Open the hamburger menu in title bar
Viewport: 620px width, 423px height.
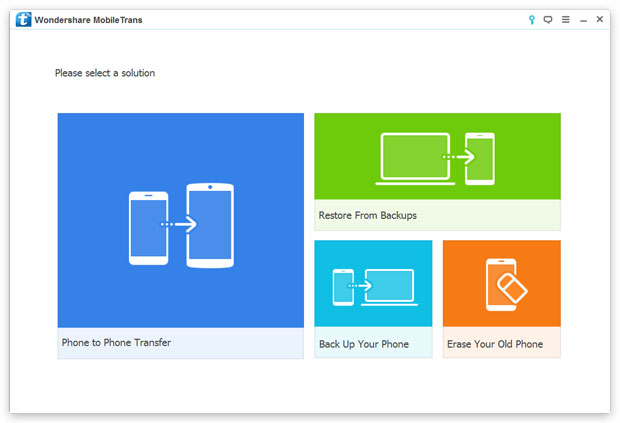566,19
